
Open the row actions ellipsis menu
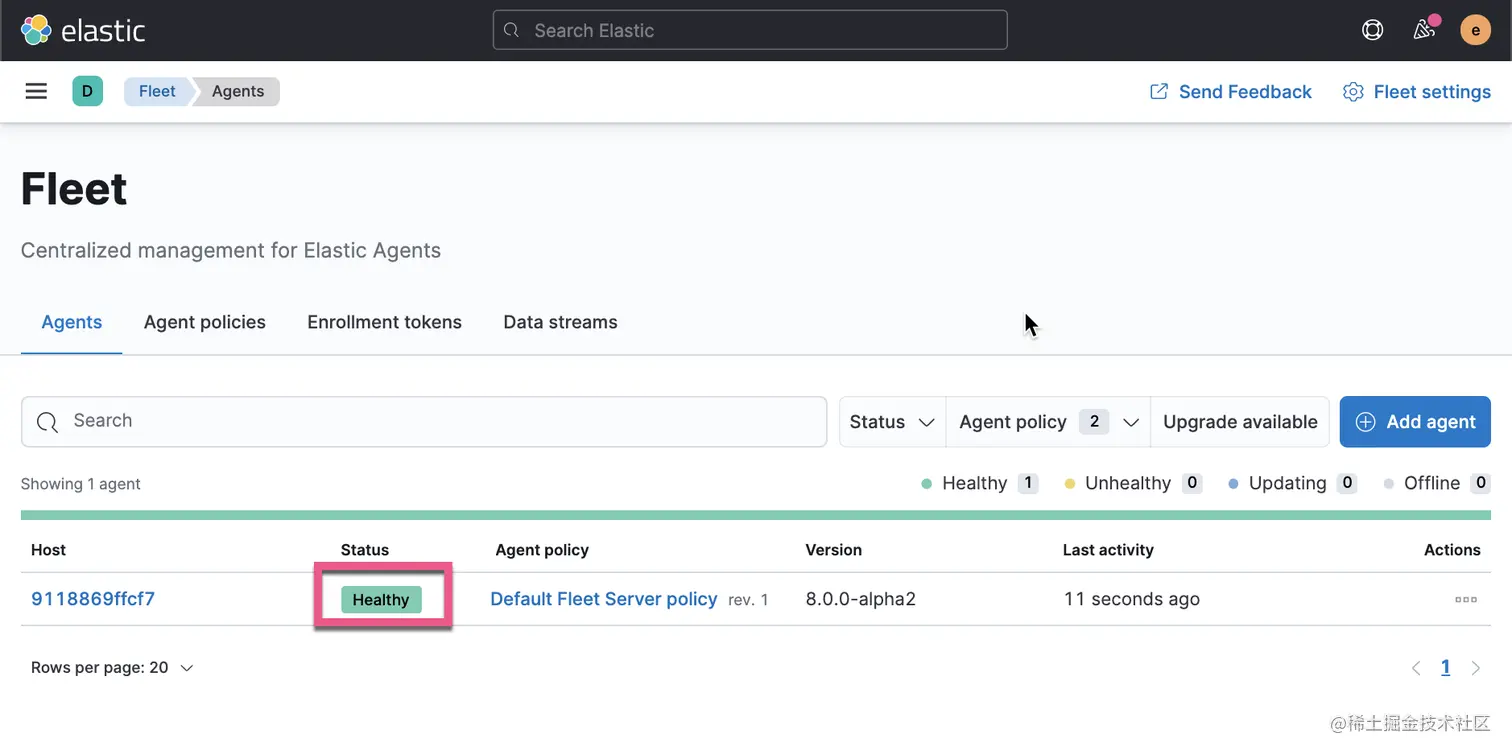pyautogui.click(x=1465, y=600)
